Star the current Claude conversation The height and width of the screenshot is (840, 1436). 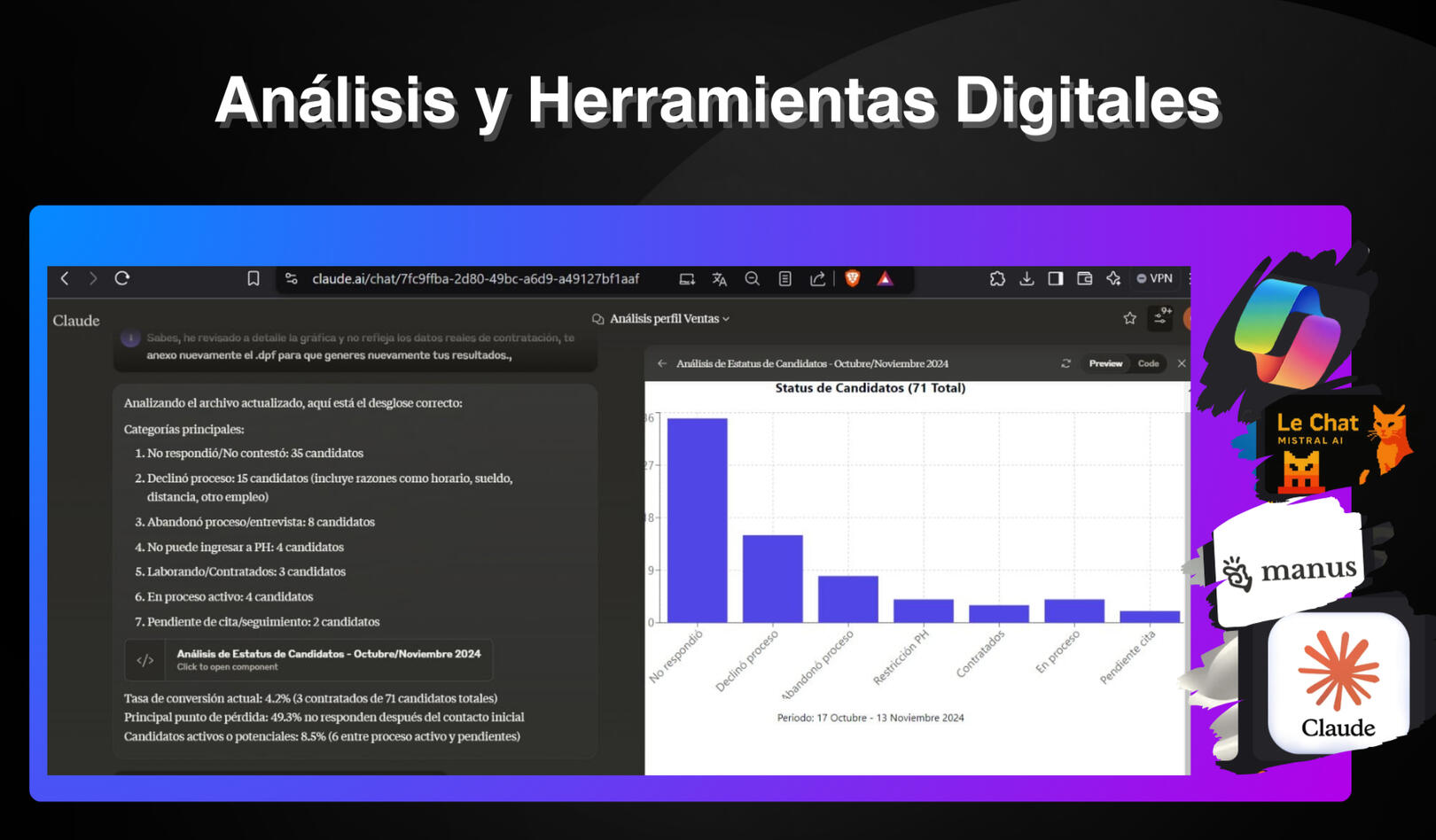tap(1130, 317)
